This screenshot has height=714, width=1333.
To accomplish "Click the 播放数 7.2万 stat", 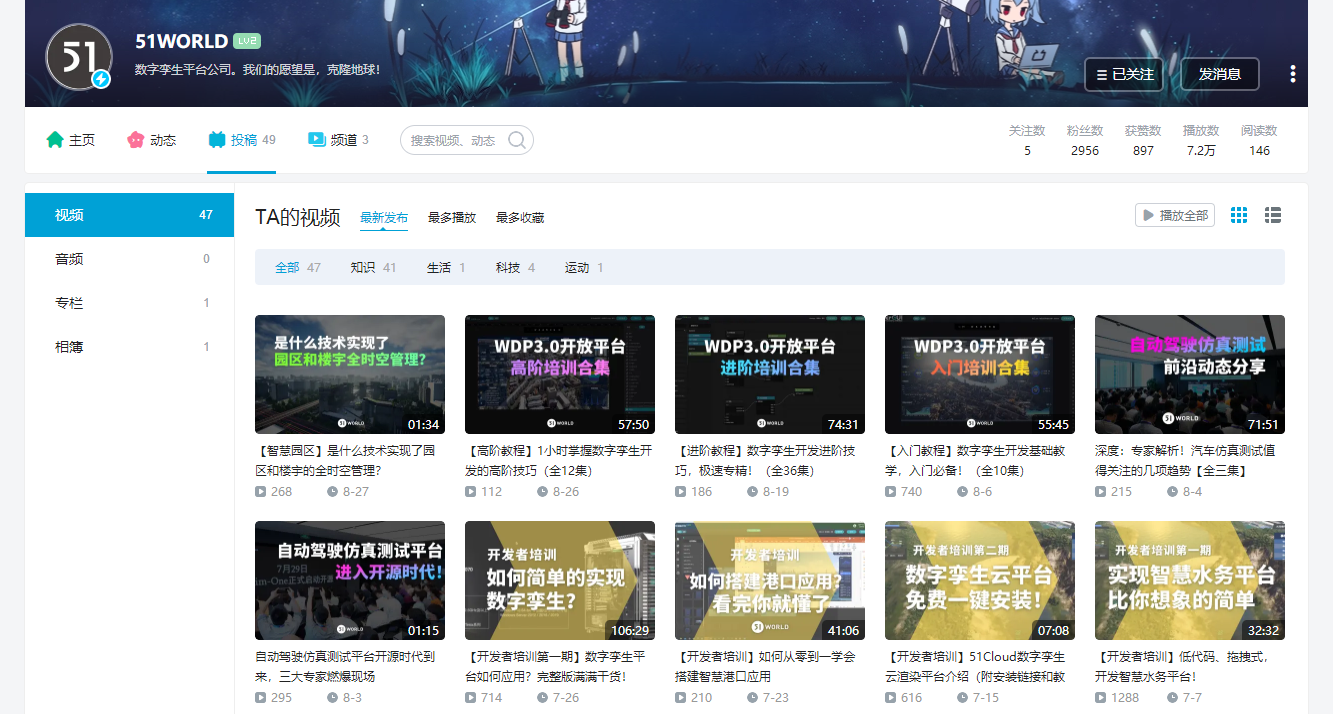I will tap(1201, 140).
